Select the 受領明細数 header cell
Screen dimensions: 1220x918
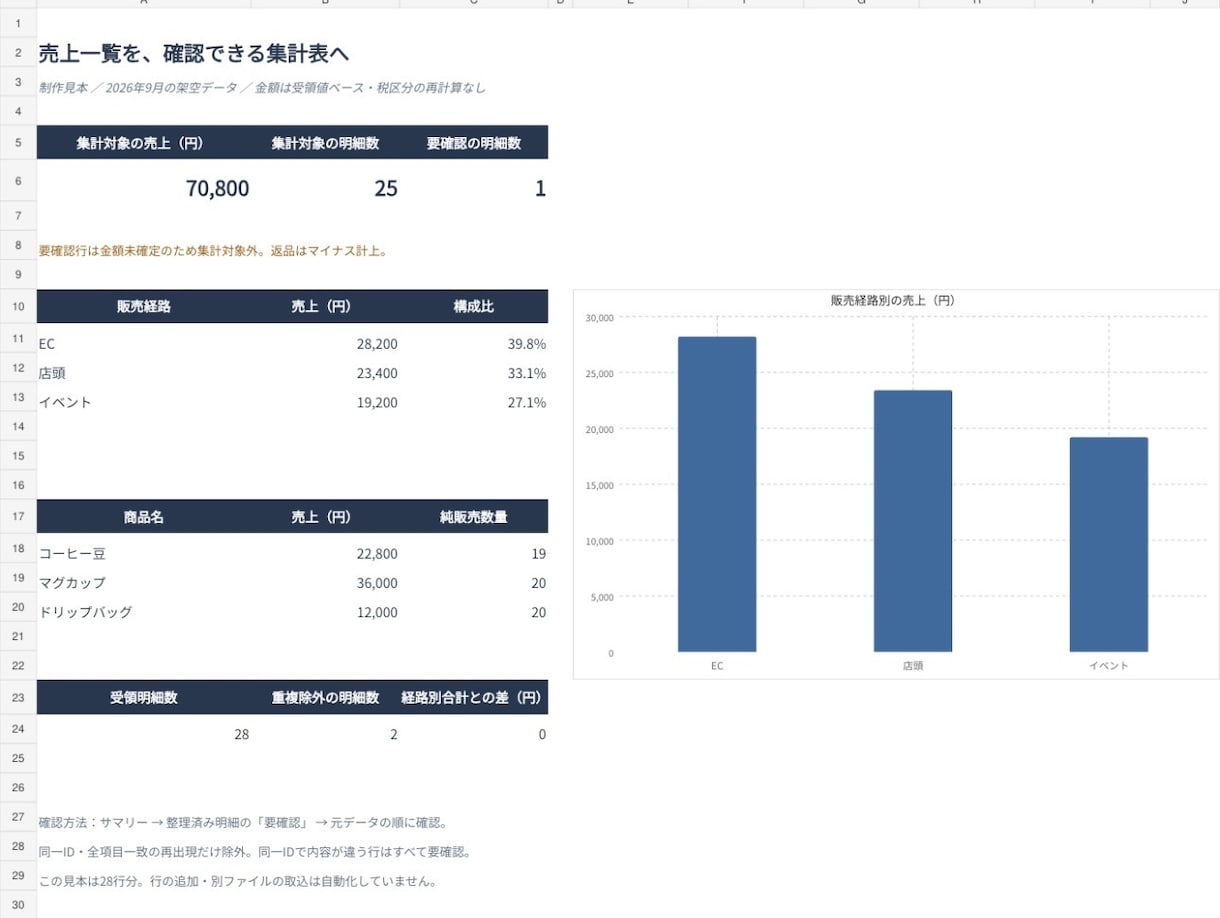click(x=144, y=697)
